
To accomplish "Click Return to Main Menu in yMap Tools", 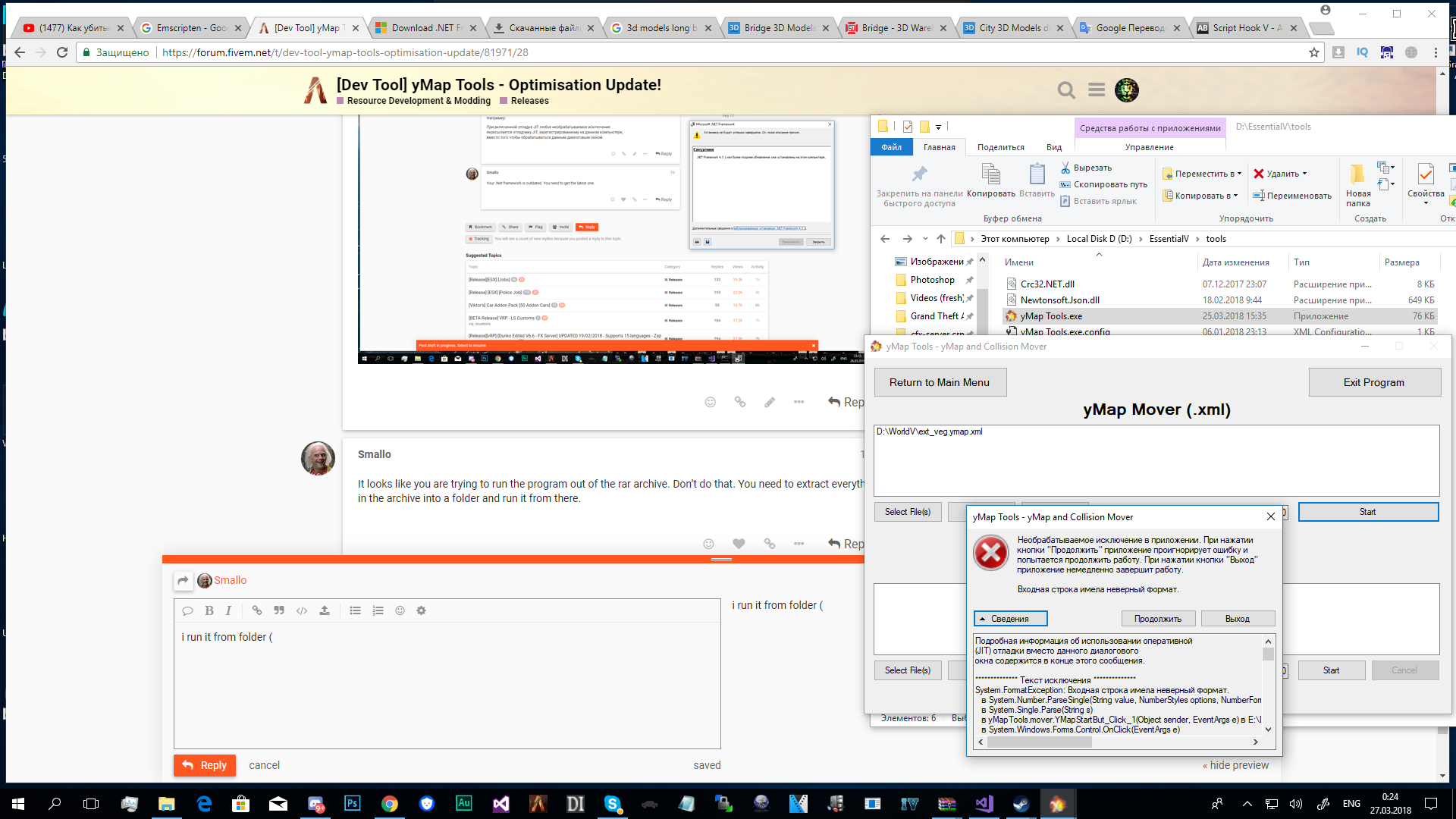I will (940, 381).
